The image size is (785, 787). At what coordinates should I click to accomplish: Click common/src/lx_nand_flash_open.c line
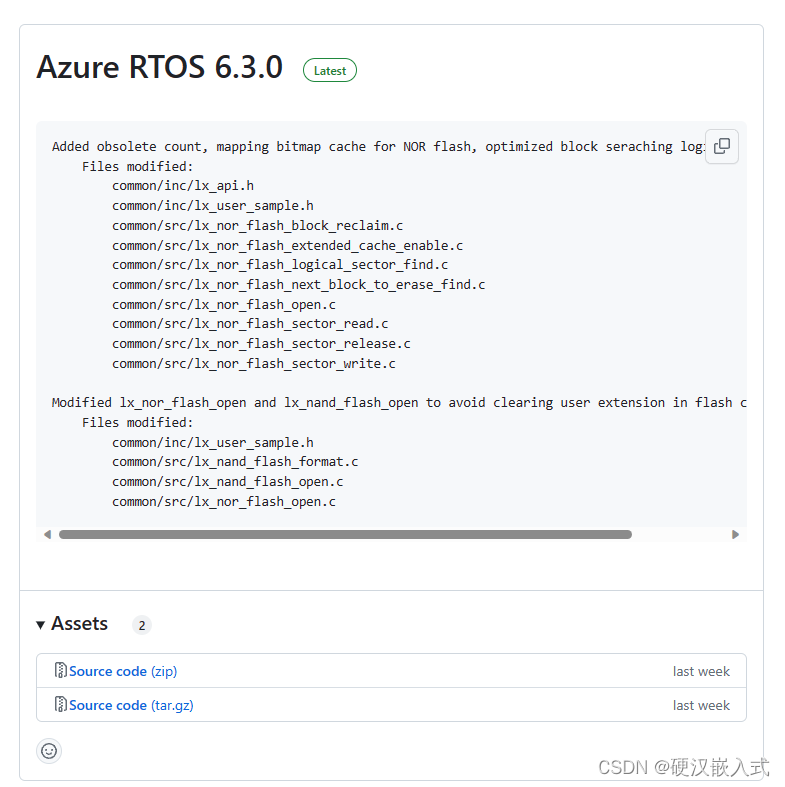pos(227,482)
